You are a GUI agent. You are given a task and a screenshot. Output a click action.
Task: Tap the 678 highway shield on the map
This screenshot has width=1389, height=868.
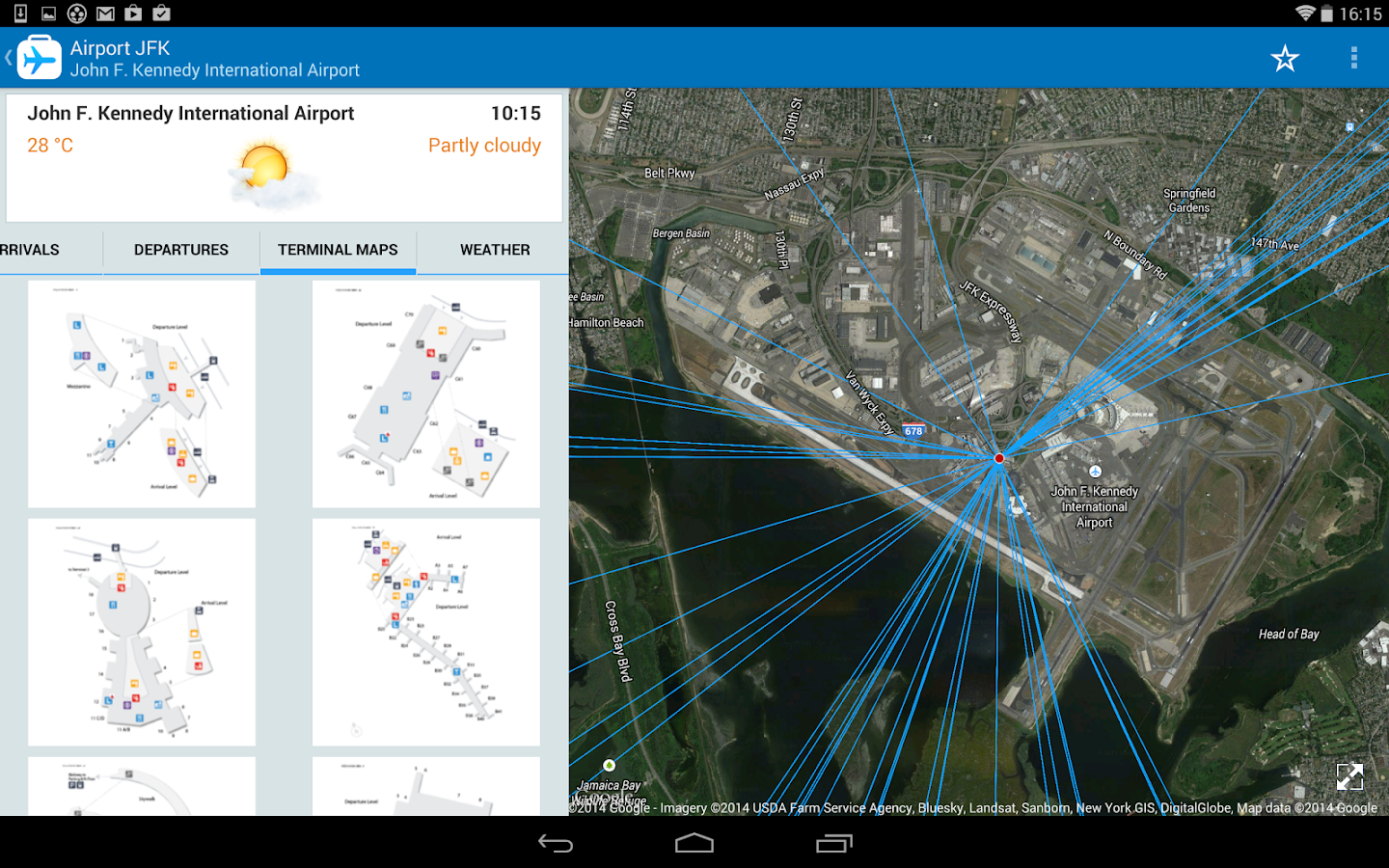pos(912,430)
